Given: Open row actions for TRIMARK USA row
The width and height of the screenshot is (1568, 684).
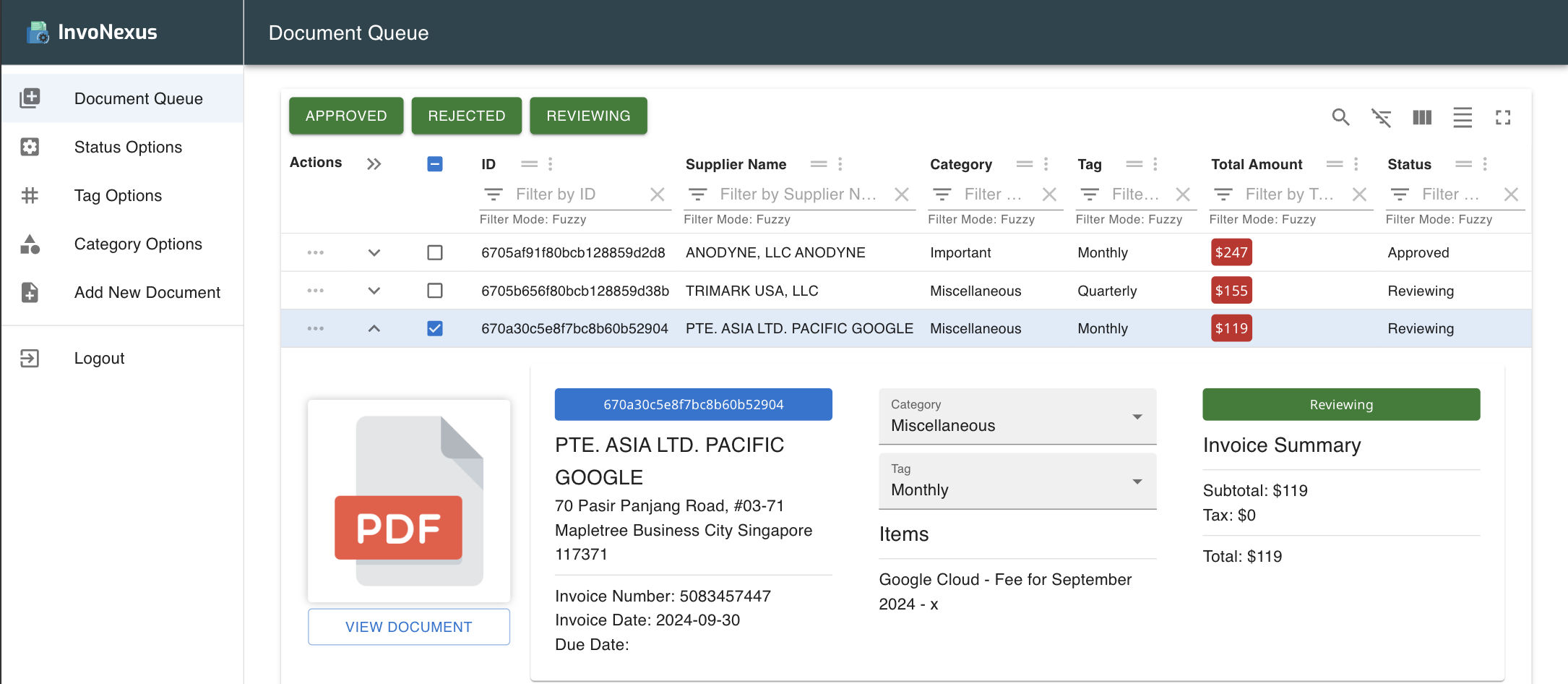Looking at the screenshot, I should point(316,291).
